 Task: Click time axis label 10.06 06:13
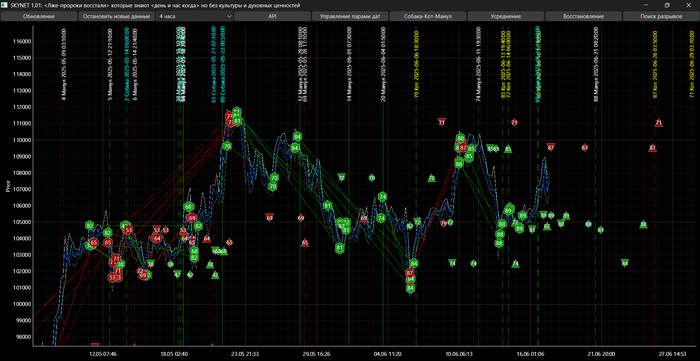click(458, 354)
